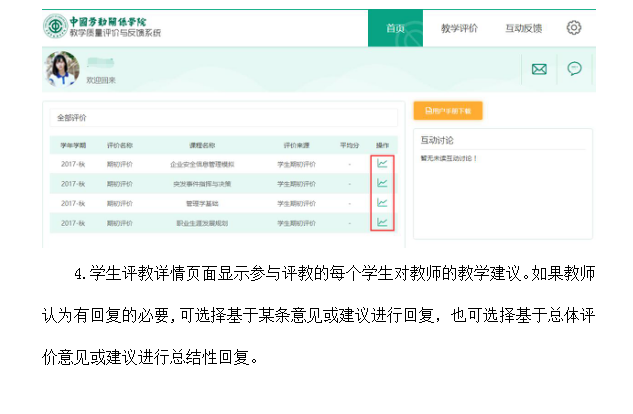This screenshot has height=414, width=633.
Task: Download the user manual with orange button
Action: click(x=448, y=110)
